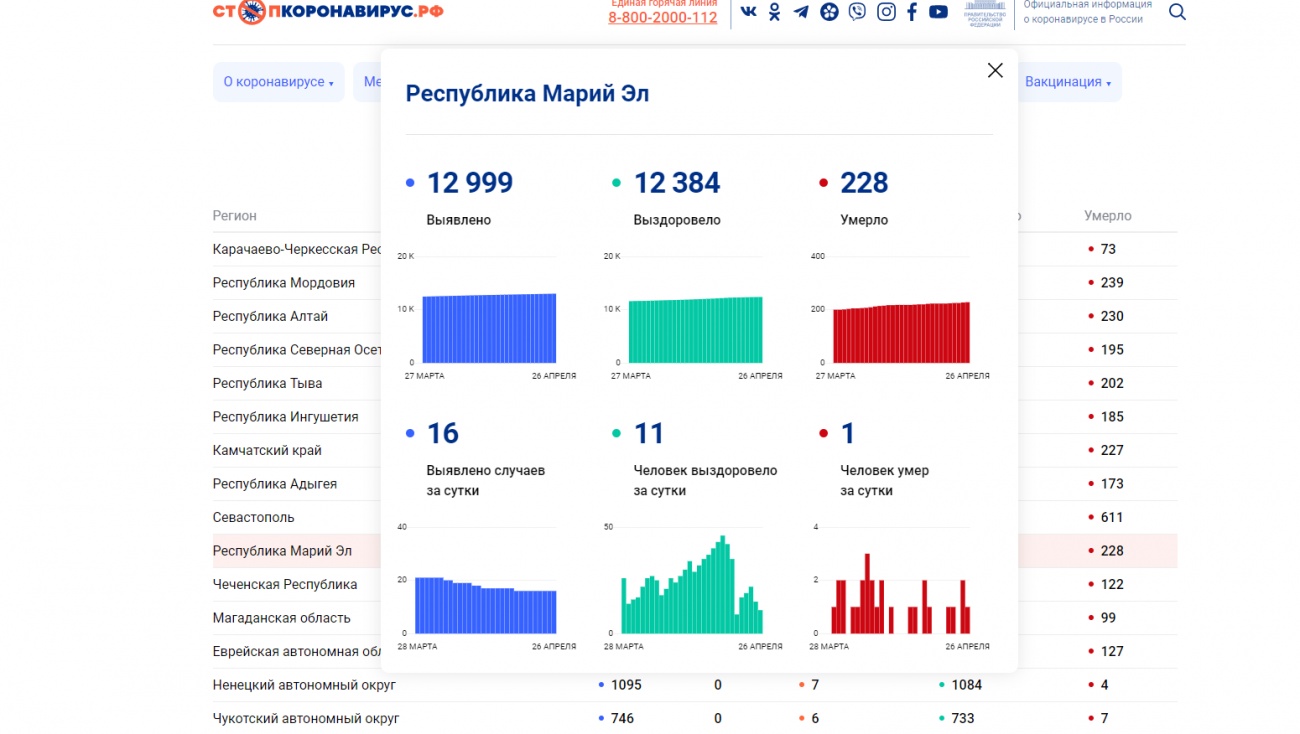Click the Регион column header

click(x=234, y=216)
